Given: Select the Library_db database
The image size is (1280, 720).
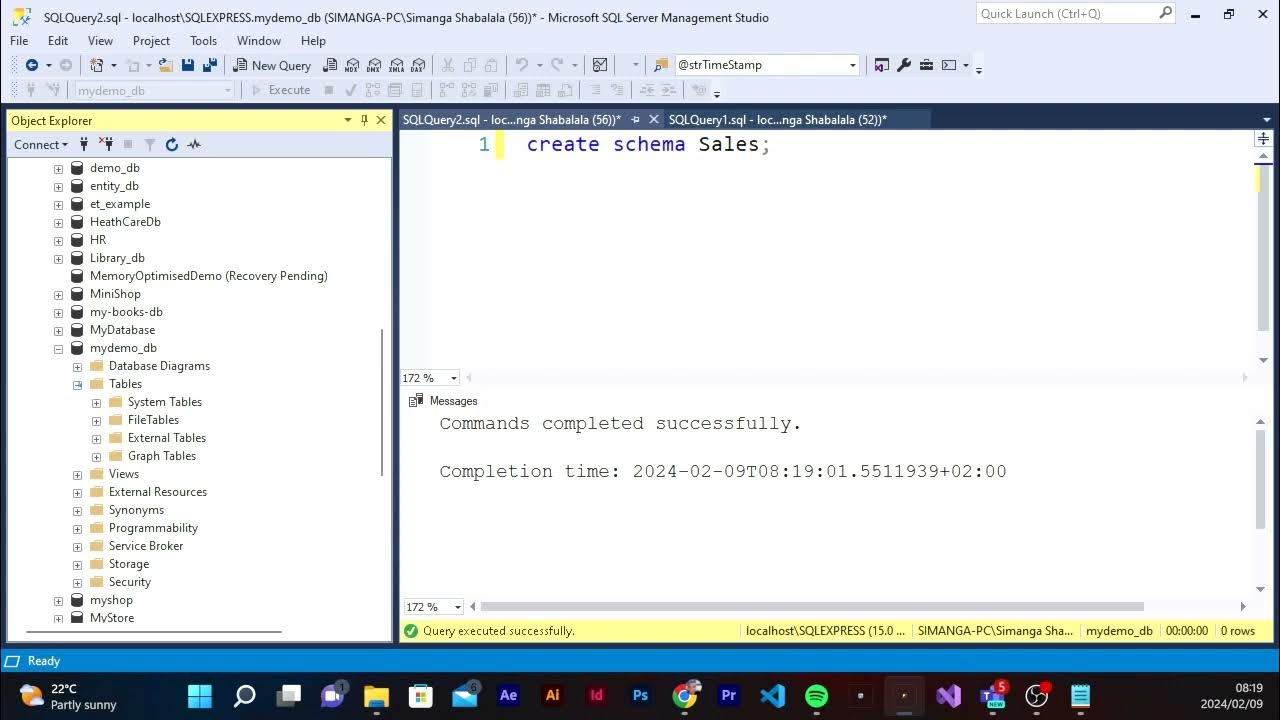Looking at the screenshot, I should 117,258.
